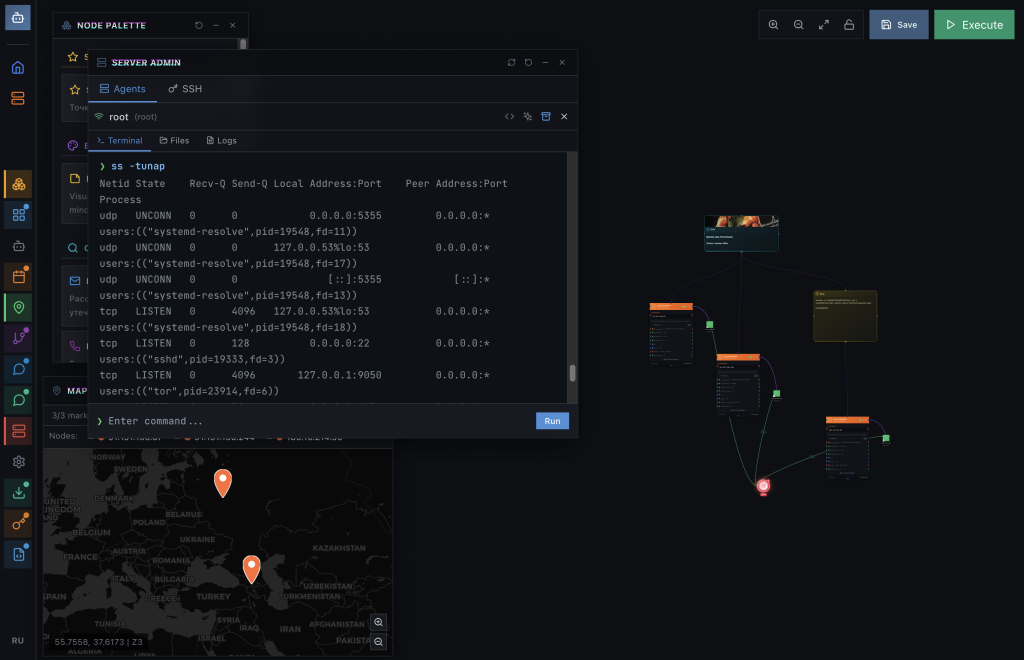Select the map pin icon in the sidebar

pyautogui.click(x=18, y=307)
